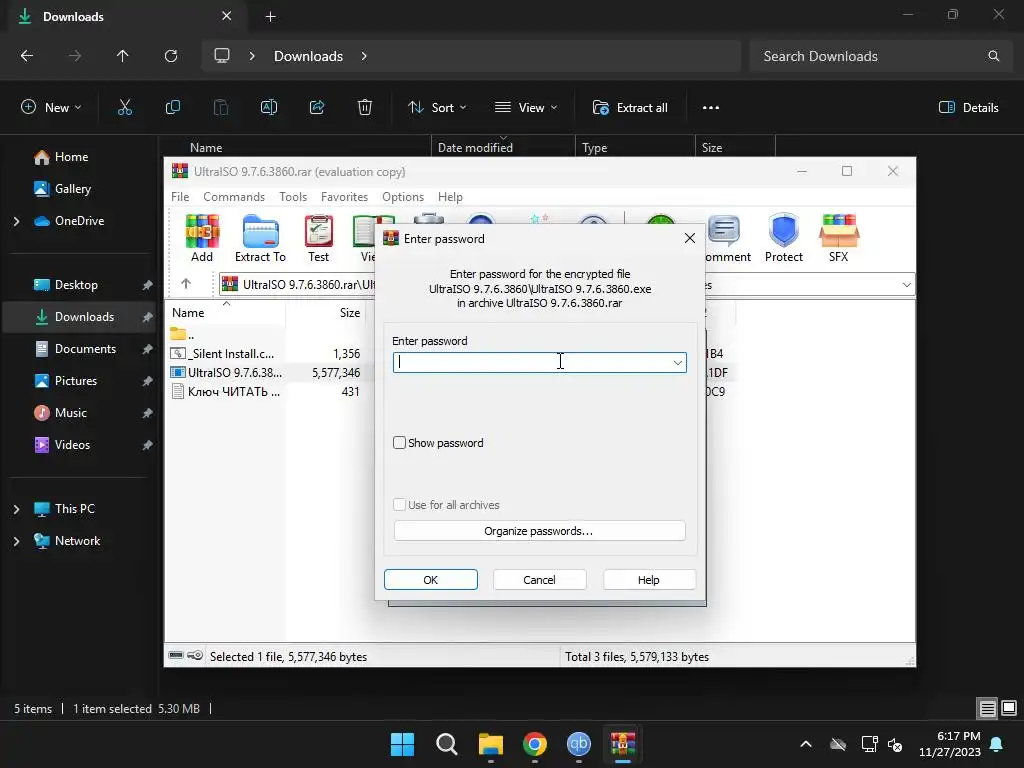Click the See more three-dots icon

coord(711,108)
